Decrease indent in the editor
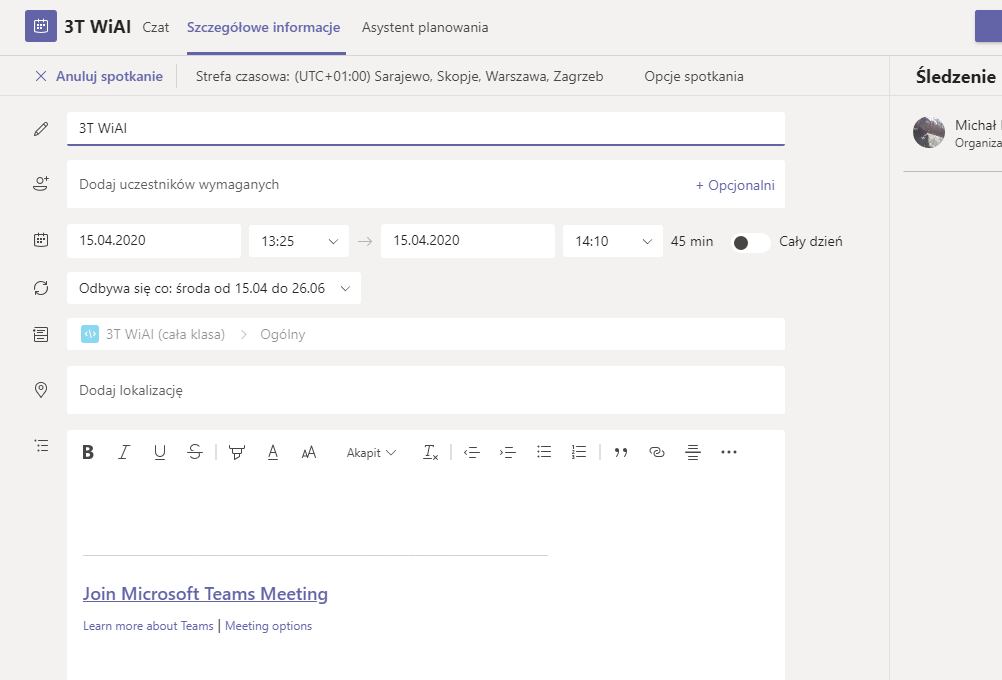The height and width of the screenshot is (680, 1002). click(x=472, y=452)
